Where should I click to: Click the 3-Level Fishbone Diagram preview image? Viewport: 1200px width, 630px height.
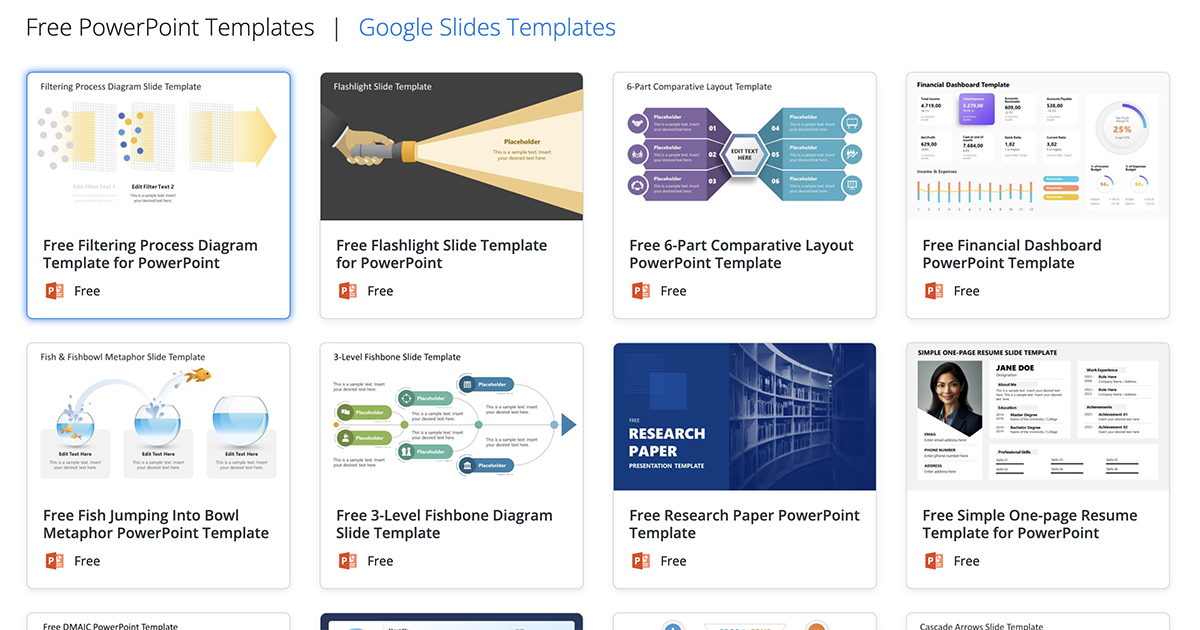(451, 416)
